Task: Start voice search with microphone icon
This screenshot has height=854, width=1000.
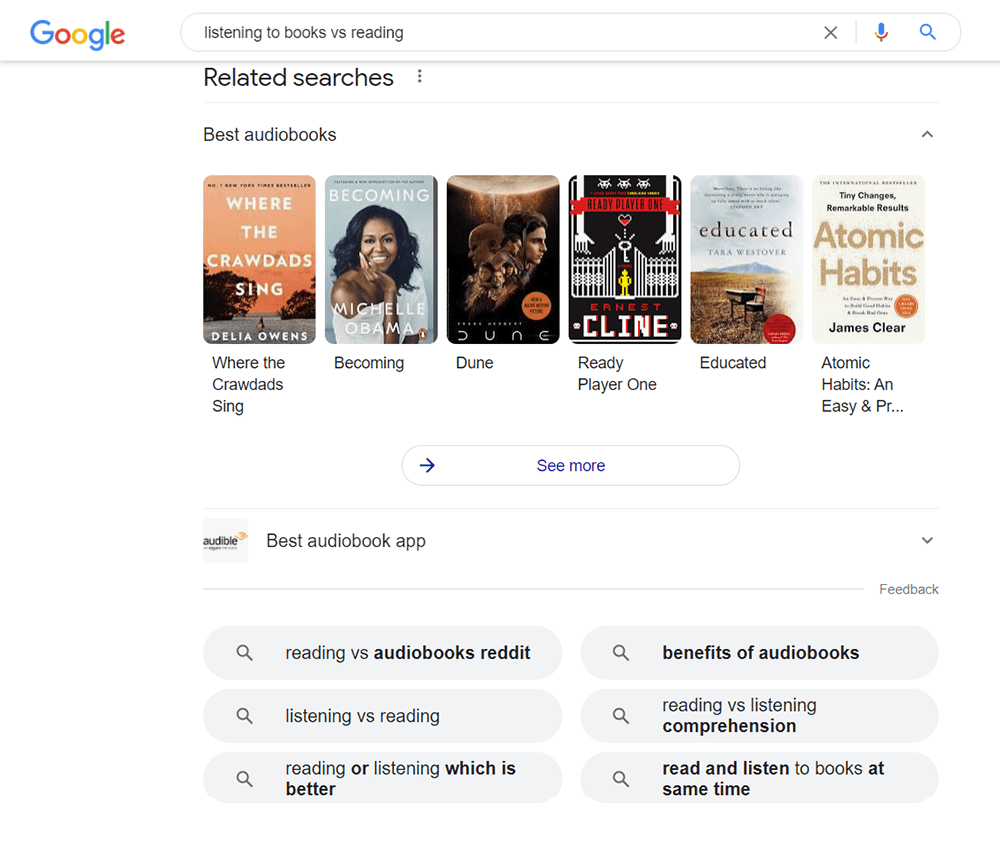Action: [881, 32]
